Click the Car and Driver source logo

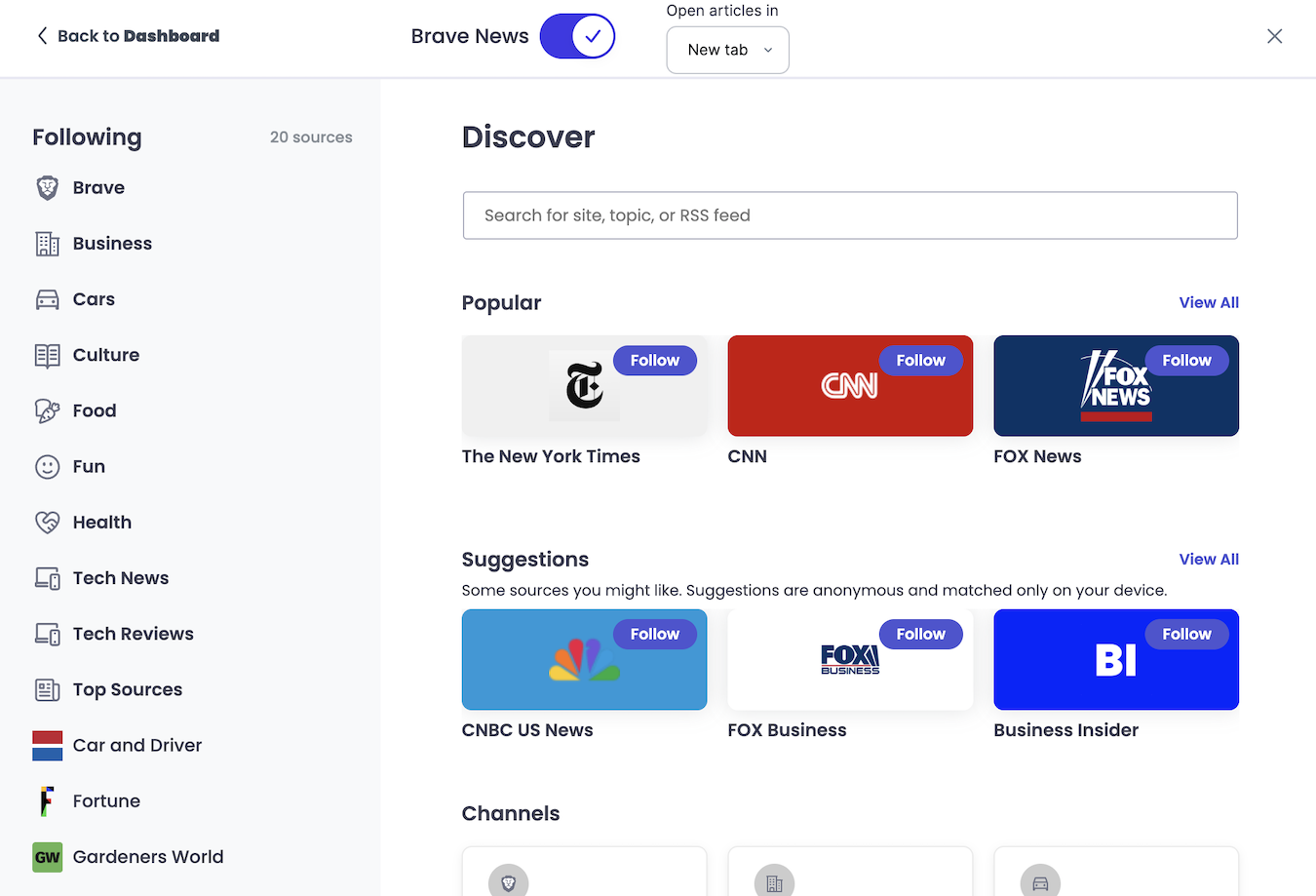47,746
